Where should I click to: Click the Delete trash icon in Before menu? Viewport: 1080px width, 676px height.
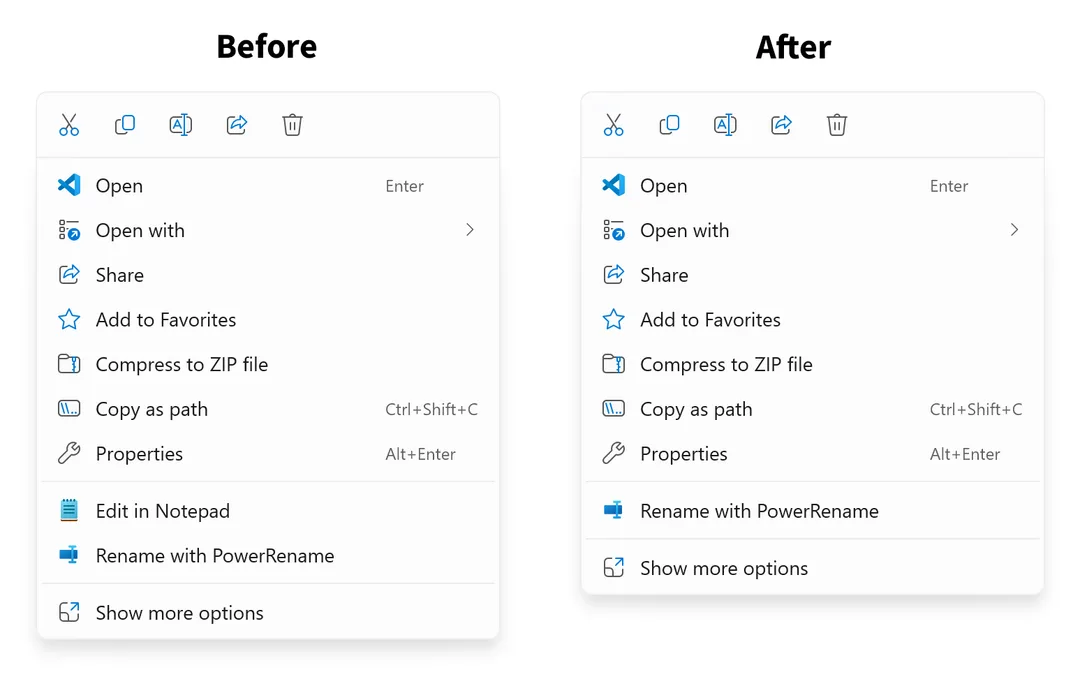[x=292, y=125]
